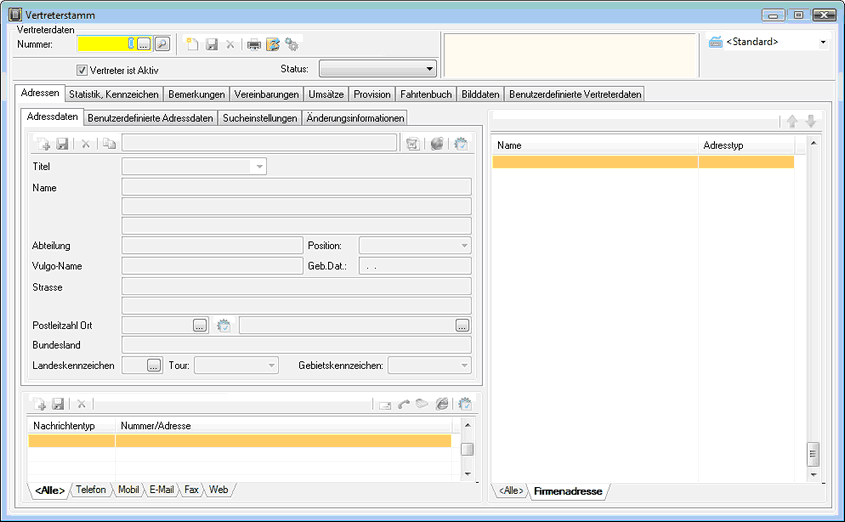The height and width of the screenshot is (522, 845).
Task: Add a new address in Adressdaten toolbar
Action: point(43,144)
